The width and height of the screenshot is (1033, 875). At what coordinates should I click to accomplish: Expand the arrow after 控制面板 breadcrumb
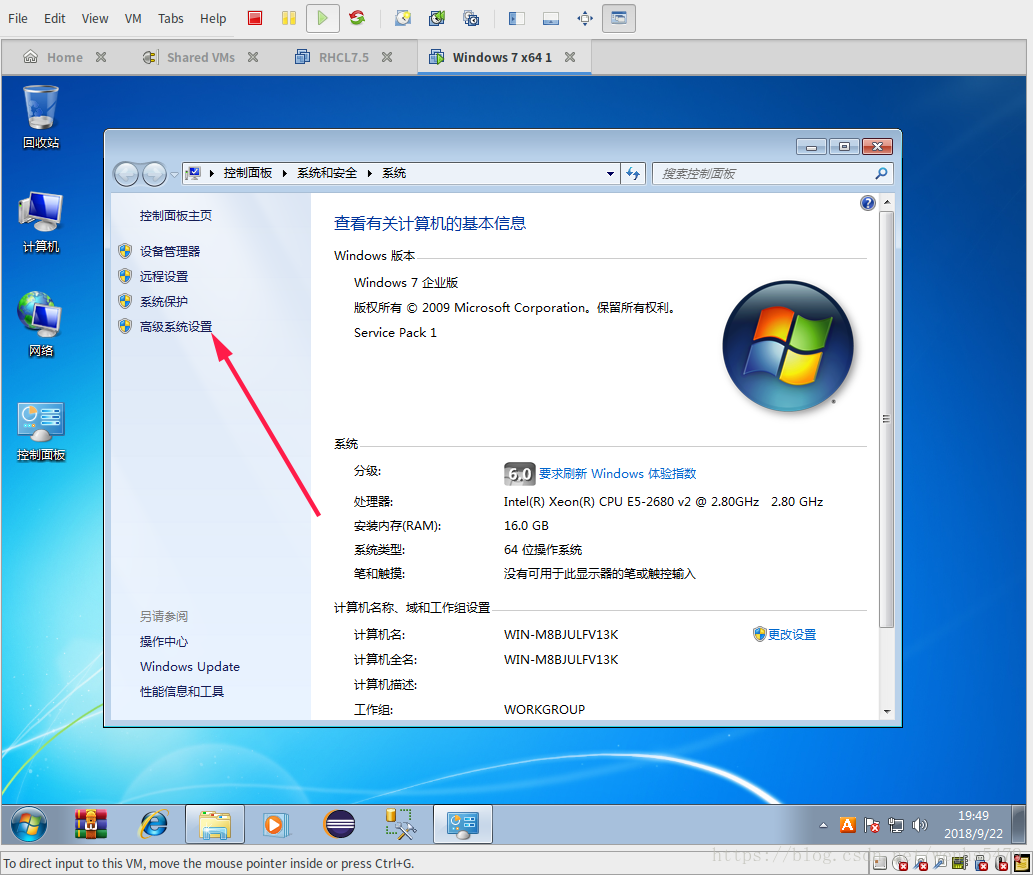click(x=285, y=173)
